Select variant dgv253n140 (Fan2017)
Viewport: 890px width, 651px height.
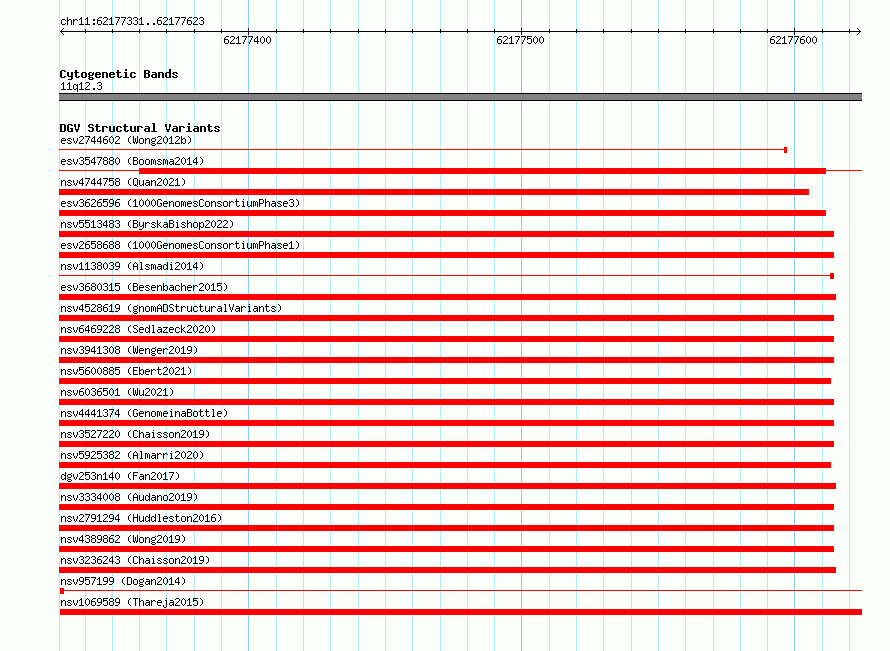click(120, 476)
